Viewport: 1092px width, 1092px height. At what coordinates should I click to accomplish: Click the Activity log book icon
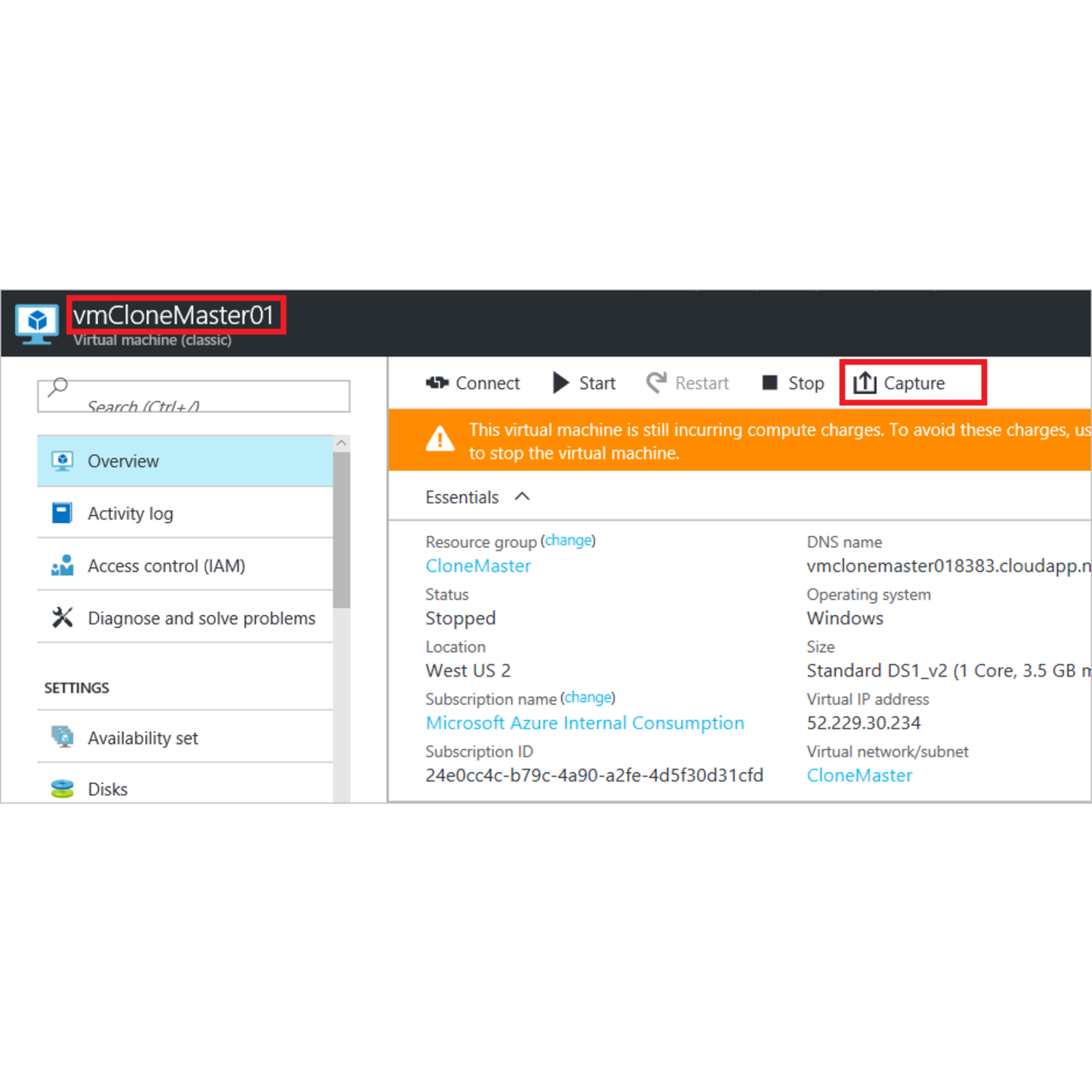pyautogui.click(x=62, y=513)
